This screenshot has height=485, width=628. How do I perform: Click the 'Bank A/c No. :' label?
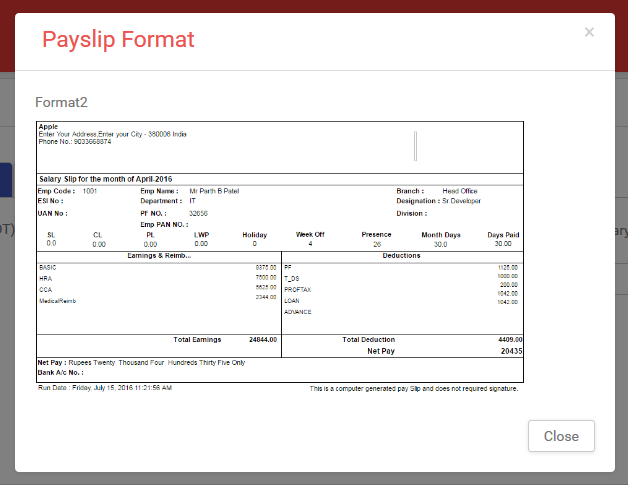pyautogui.click(x=60, y=372)
